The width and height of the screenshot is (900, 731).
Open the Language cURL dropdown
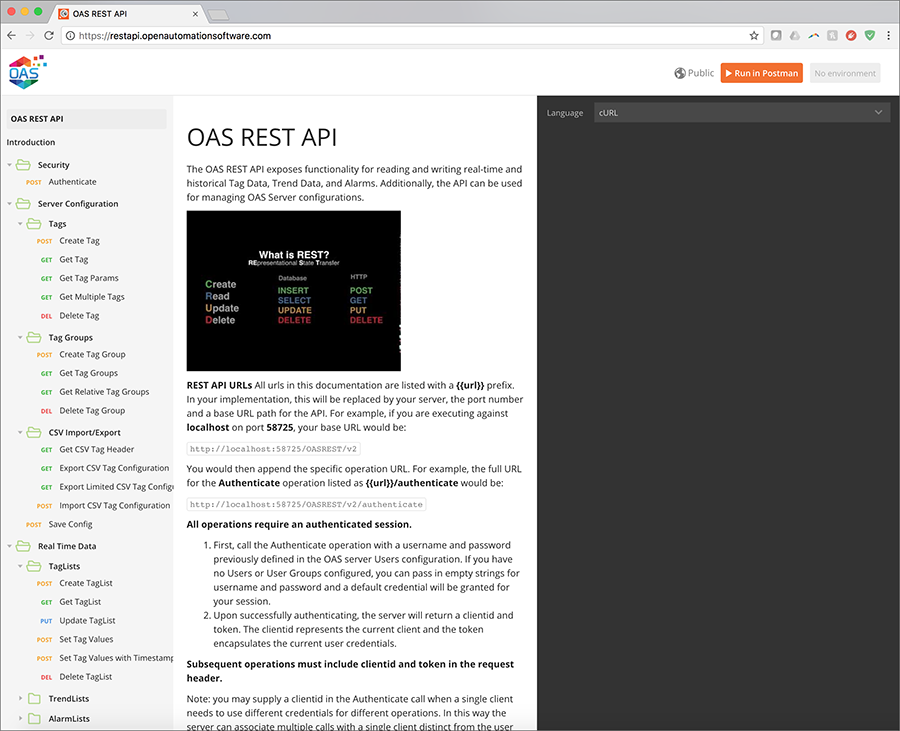pos(741,113)
